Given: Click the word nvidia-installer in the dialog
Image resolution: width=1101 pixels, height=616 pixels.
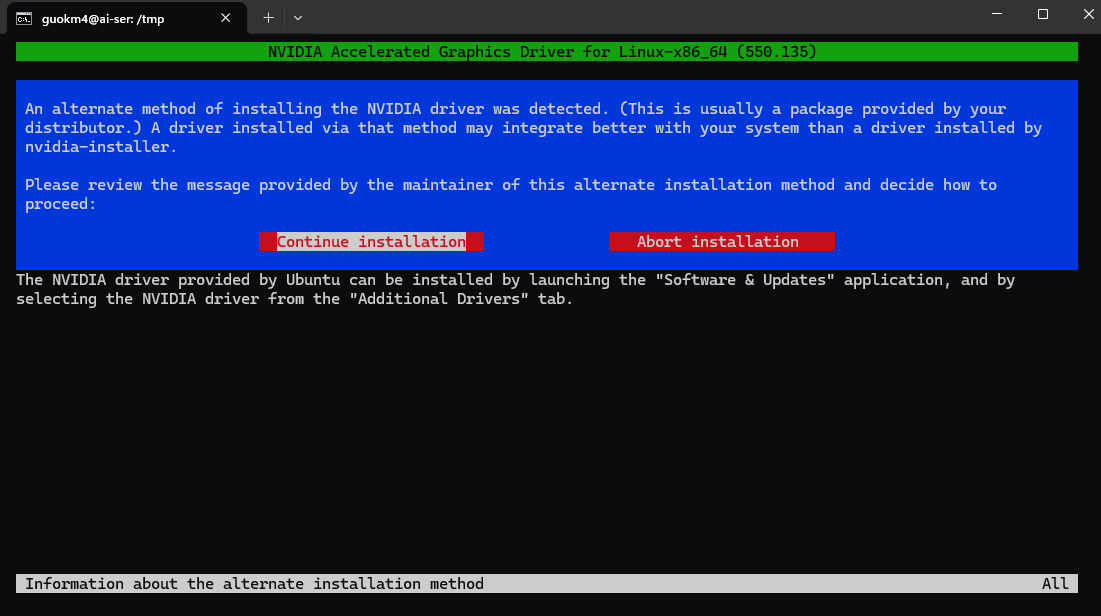Looking at the screenshot, I should [100, 147].
